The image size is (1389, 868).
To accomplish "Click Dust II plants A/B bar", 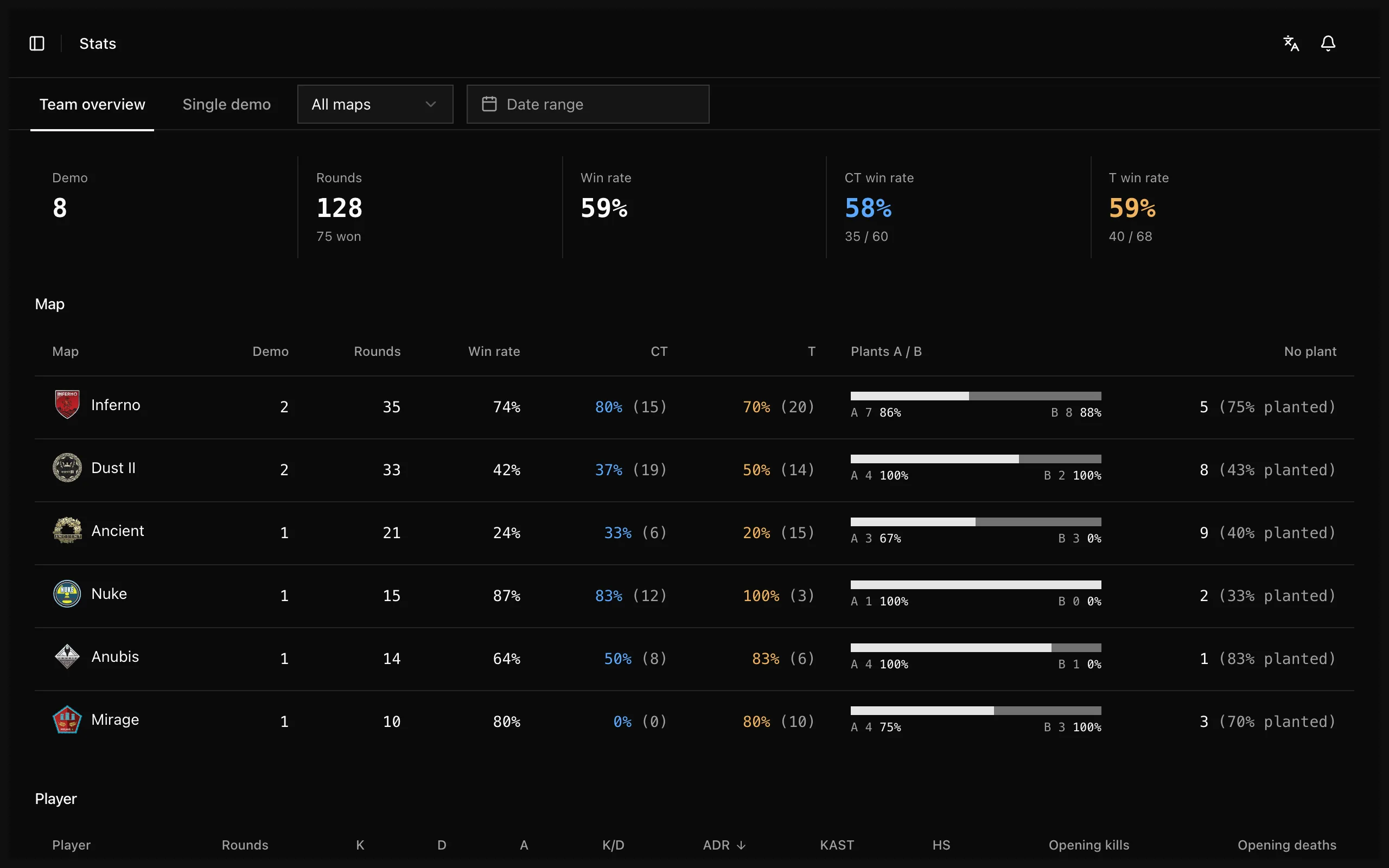I will click(976, 459).
